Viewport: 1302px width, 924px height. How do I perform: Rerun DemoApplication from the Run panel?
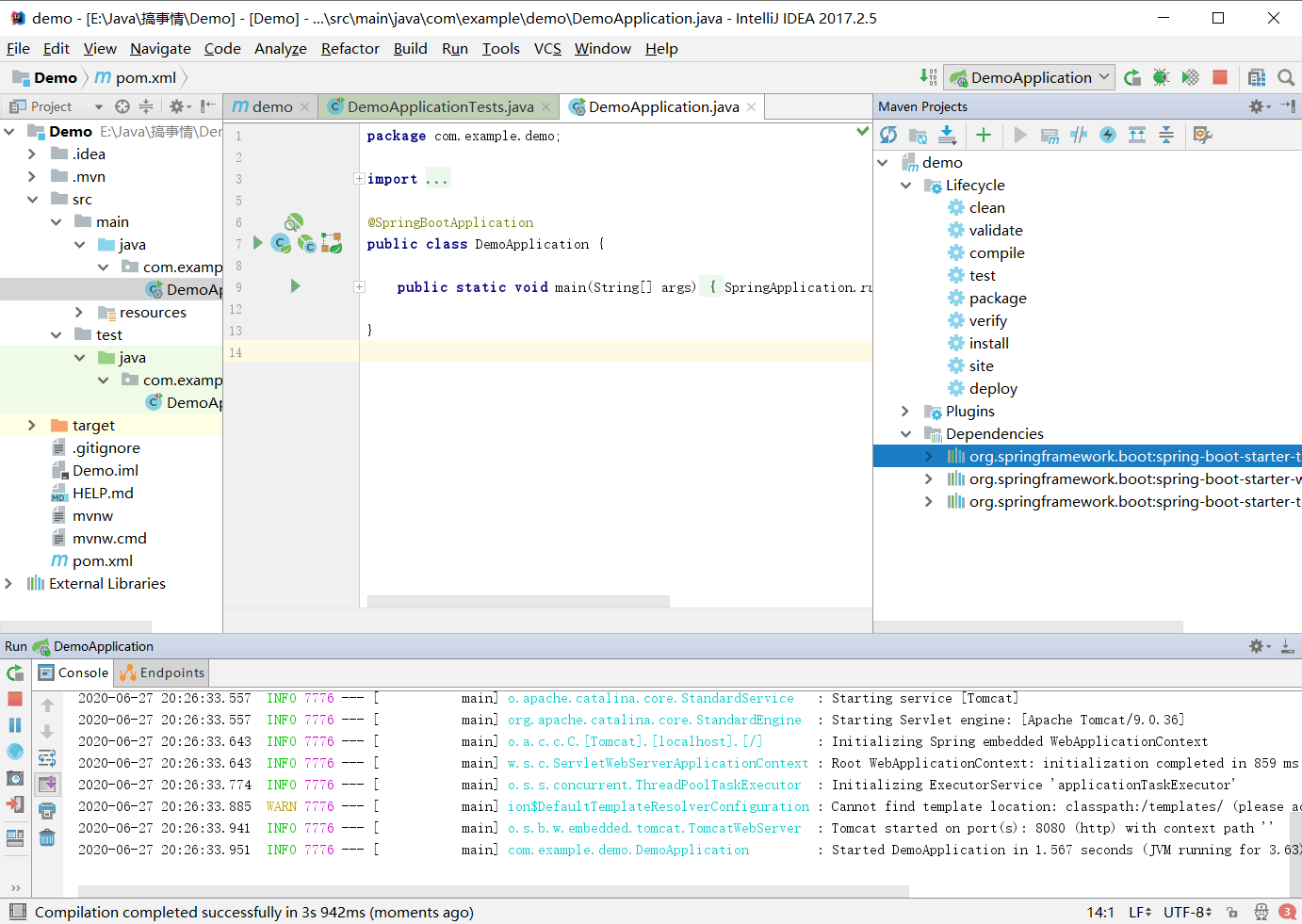(x=14, y=673)
